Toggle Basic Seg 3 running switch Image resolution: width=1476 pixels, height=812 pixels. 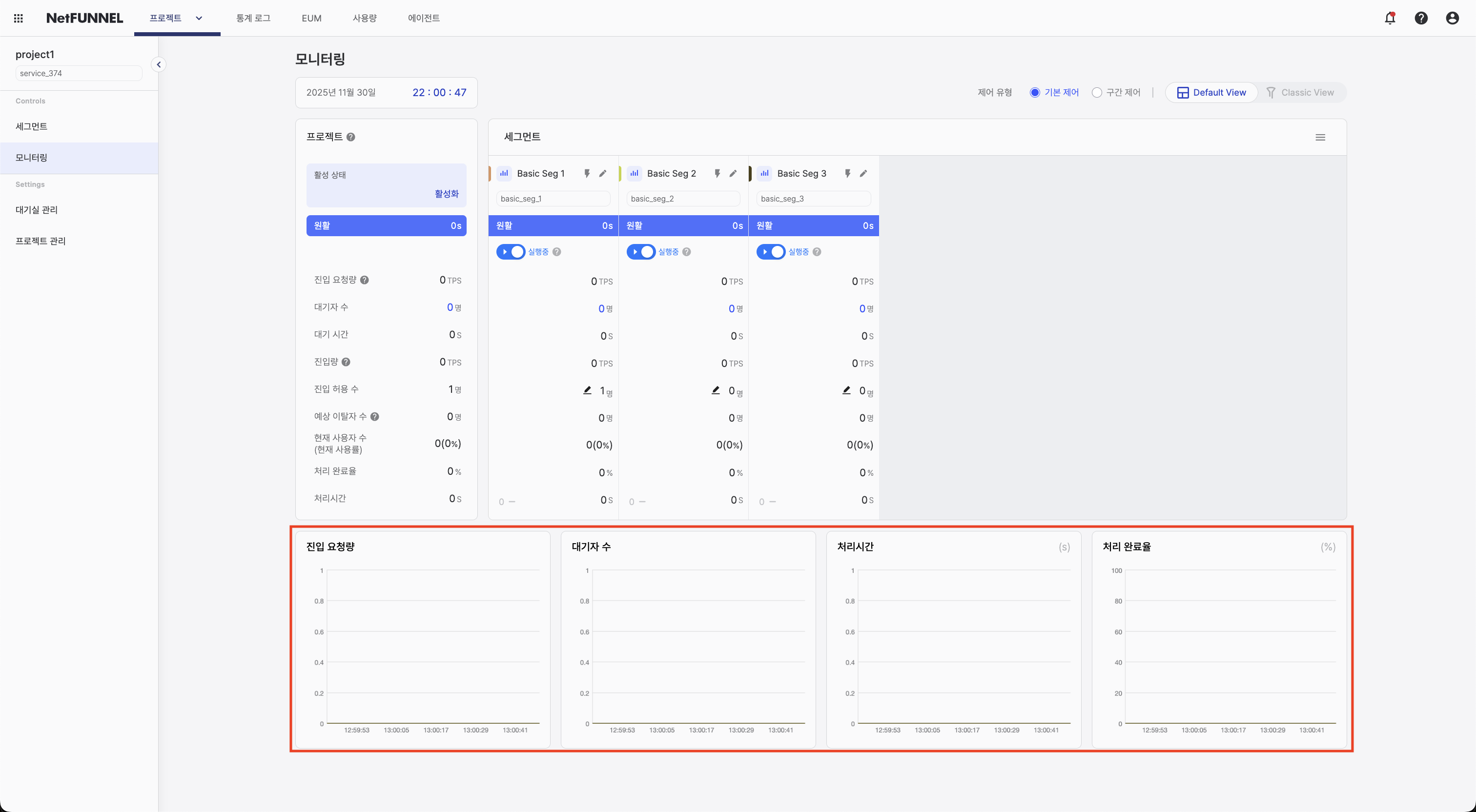pos(771,252)
